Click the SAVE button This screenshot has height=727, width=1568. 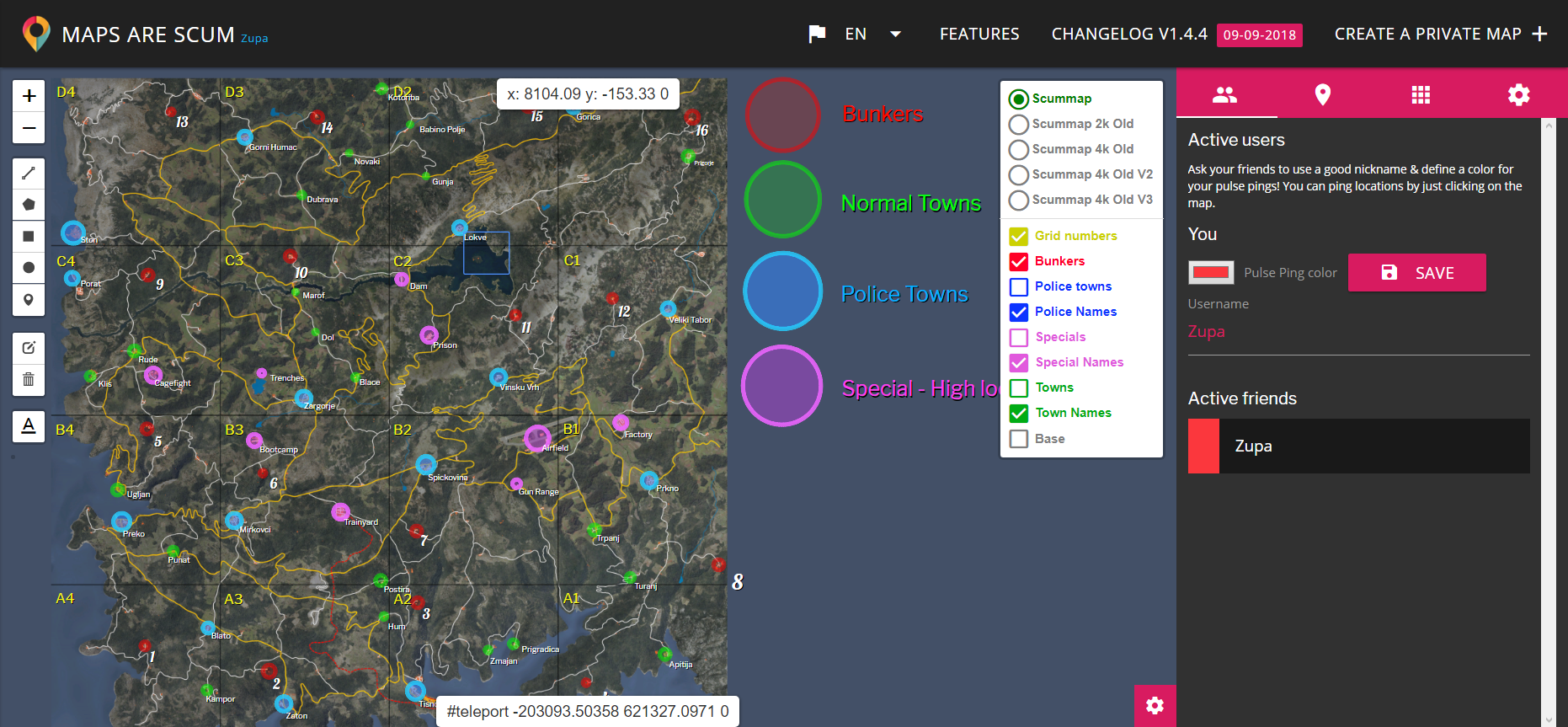[x=1416, y=273]
